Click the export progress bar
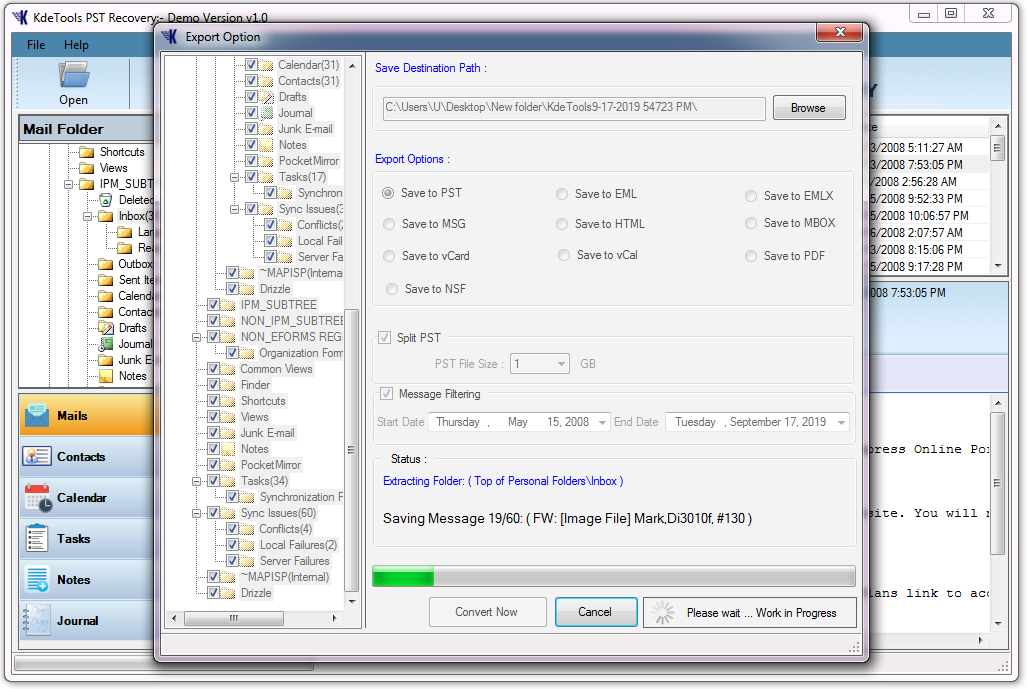The height and width of the screenshot is (689, 1027). click(x=611, y=575)
